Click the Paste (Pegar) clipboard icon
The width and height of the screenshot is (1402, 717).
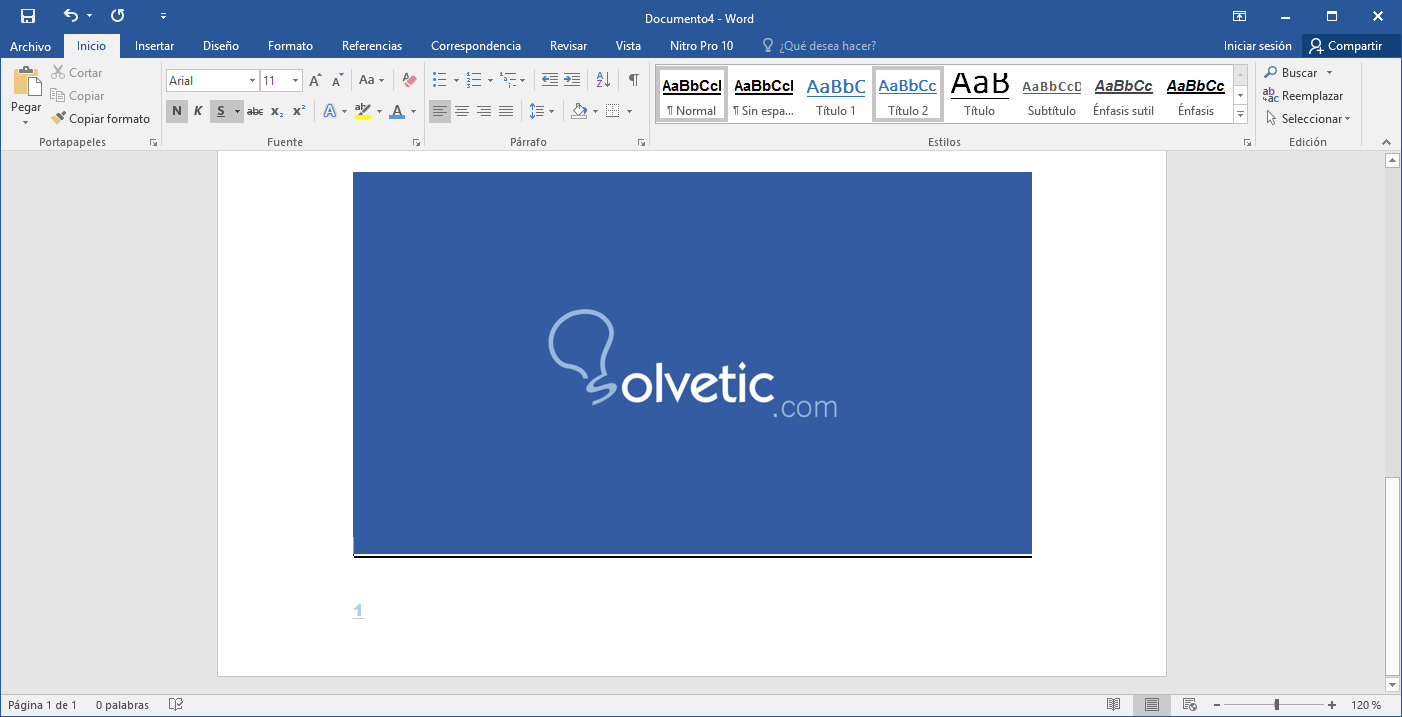click(x=27, y=82)
